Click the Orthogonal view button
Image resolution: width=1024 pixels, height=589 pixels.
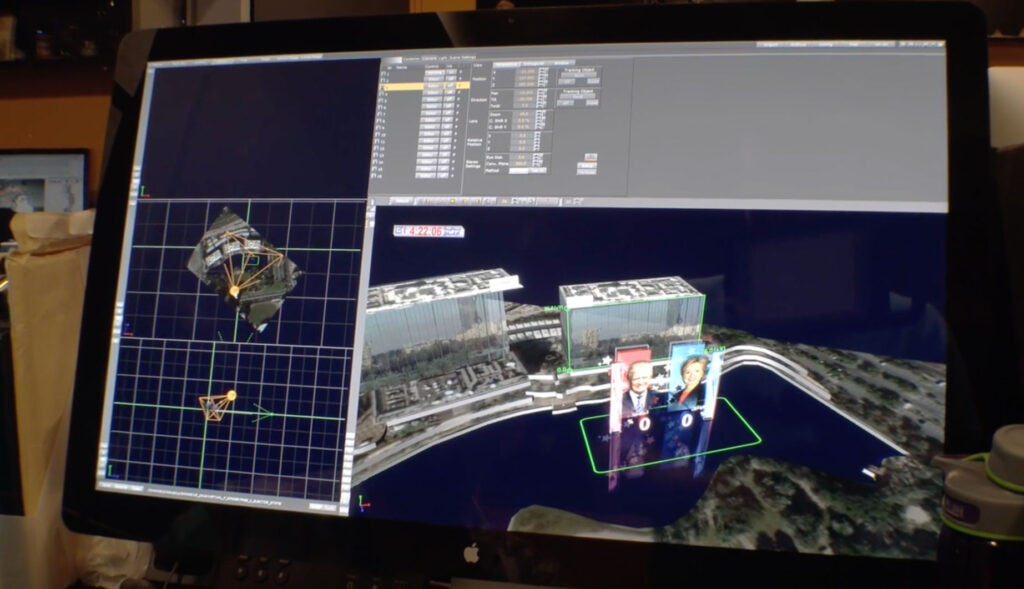tap(535, 63)
